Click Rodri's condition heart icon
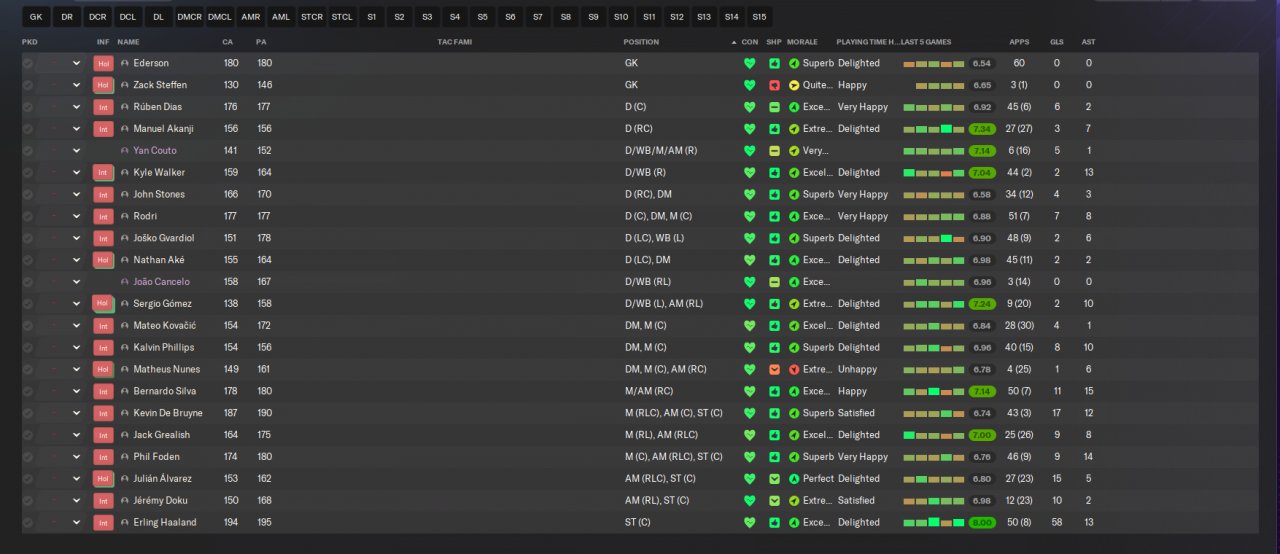The width and height of the screenshot is (1280, 554). 750,216
